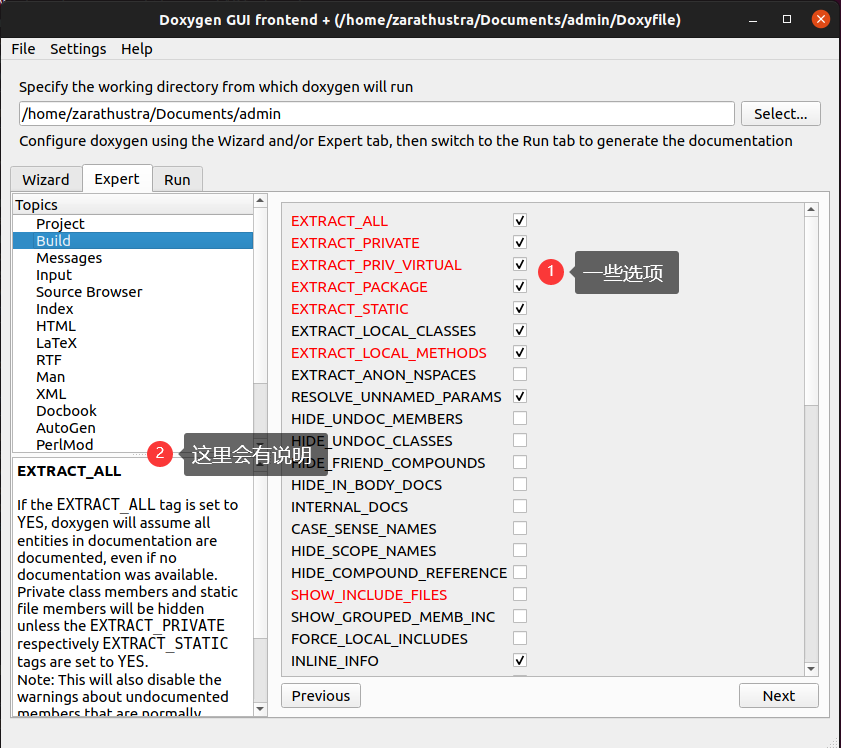Click the topics list scroll-up arrow
The width and height of the screenshot is (841, 748).
260,201
